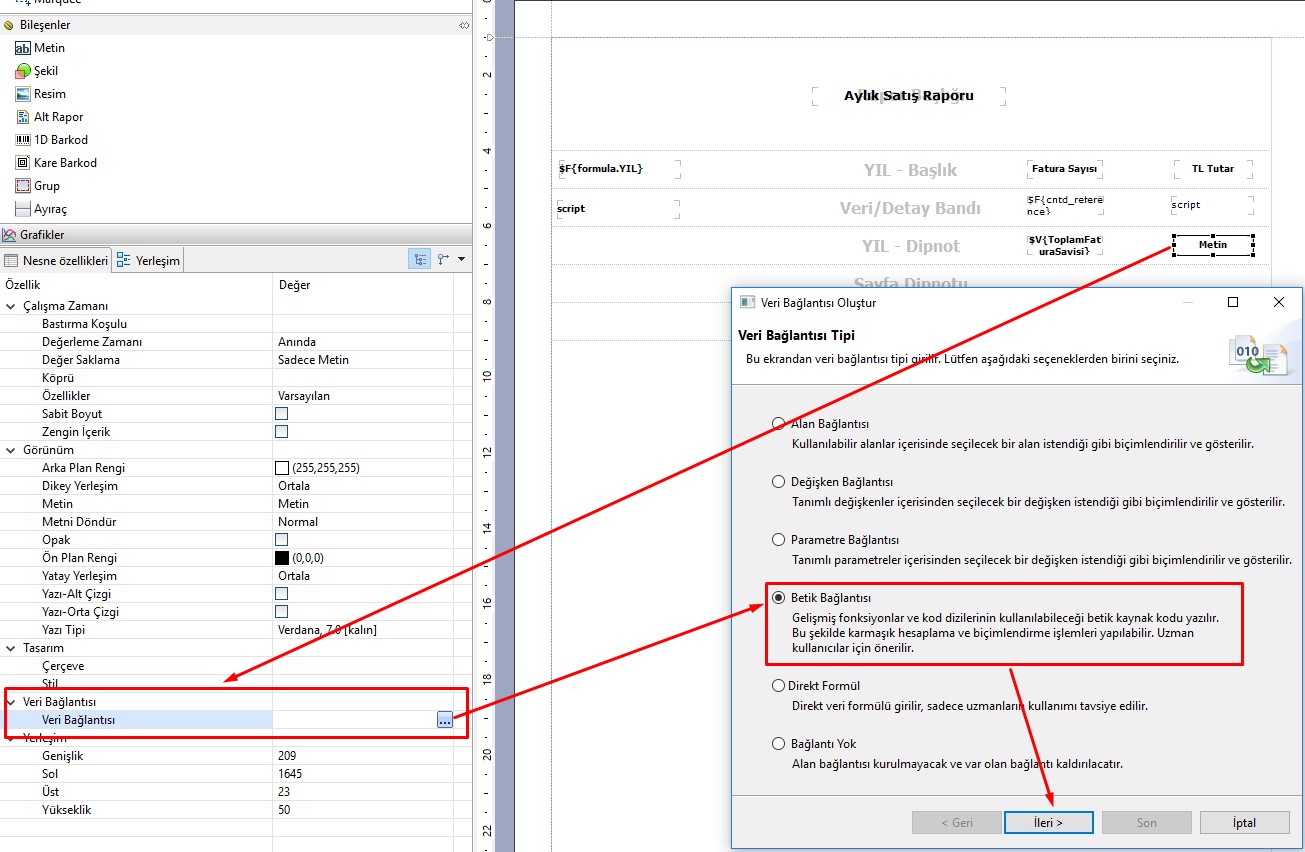Click the İleri > button
Viewport: 1305px width, 852px height.
pyautogui.click(x=1048, y=823)
